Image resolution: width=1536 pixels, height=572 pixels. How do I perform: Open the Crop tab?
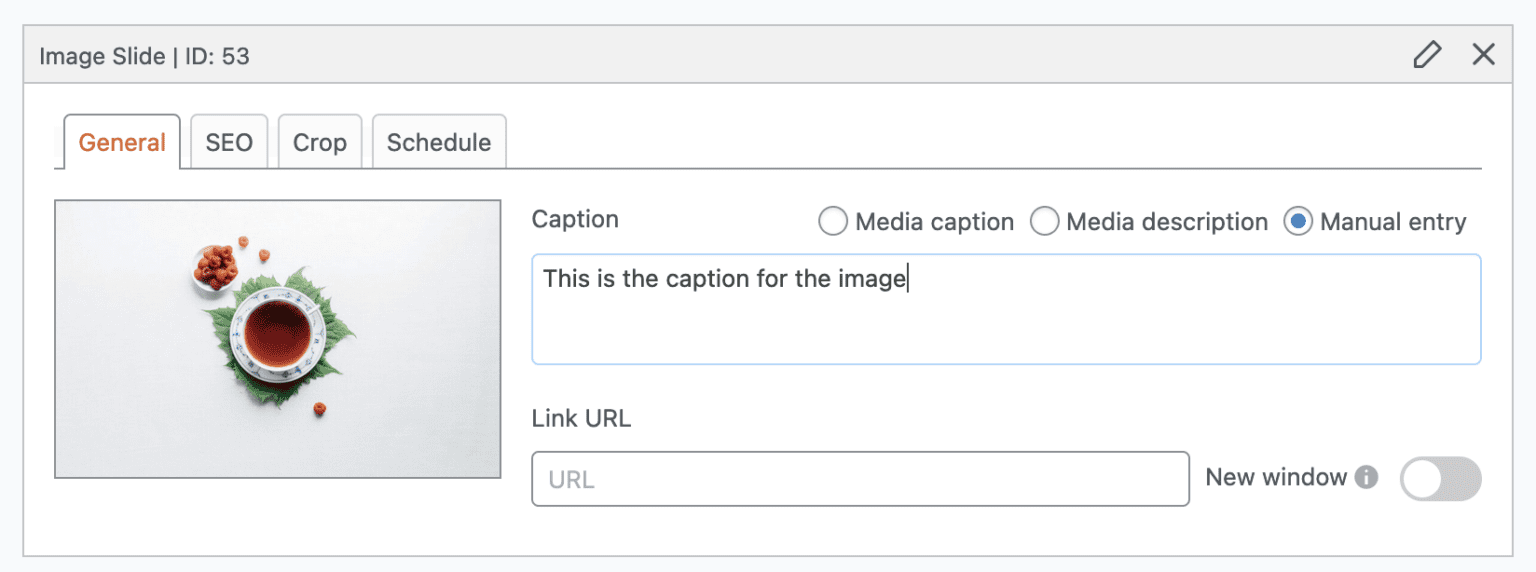point(320,142)
